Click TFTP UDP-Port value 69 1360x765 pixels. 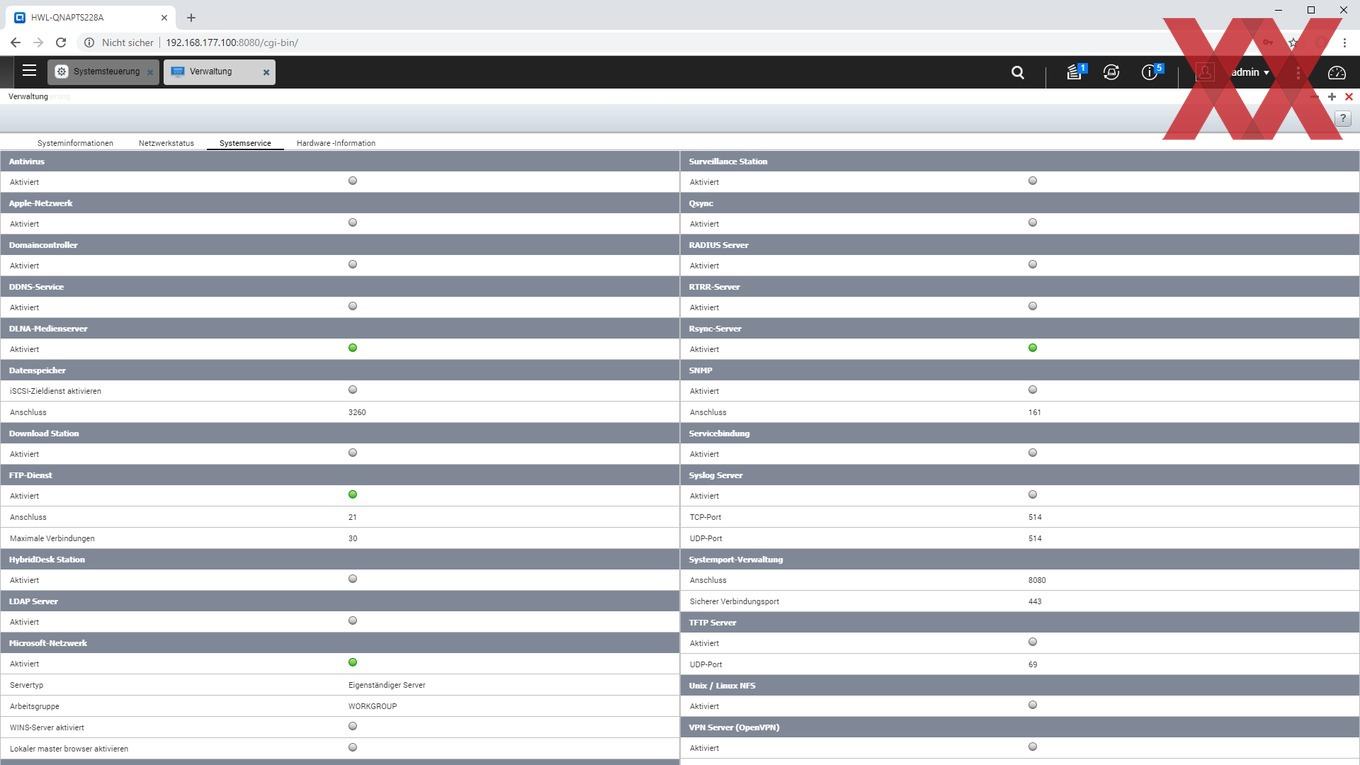point(1033,664)
